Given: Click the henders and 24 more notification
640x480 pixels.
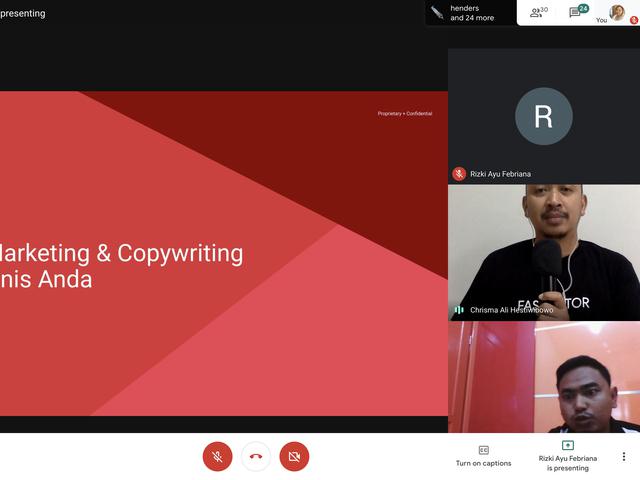Looking at the screenshot, I should 471,13.
